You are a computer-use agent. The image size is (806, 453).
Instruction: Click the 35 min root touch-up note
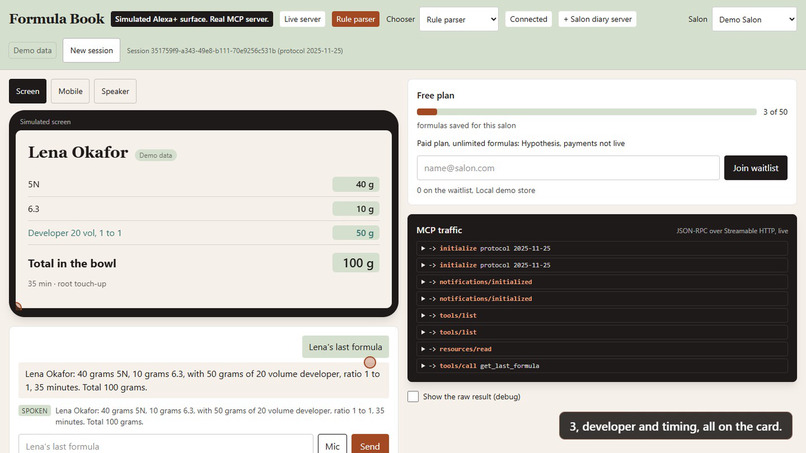(67, 283)
